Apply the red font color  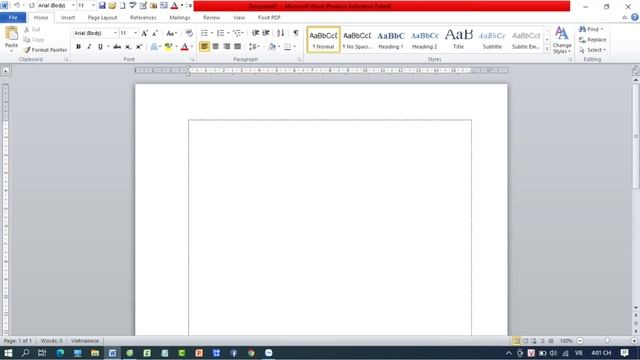[184, 47]
